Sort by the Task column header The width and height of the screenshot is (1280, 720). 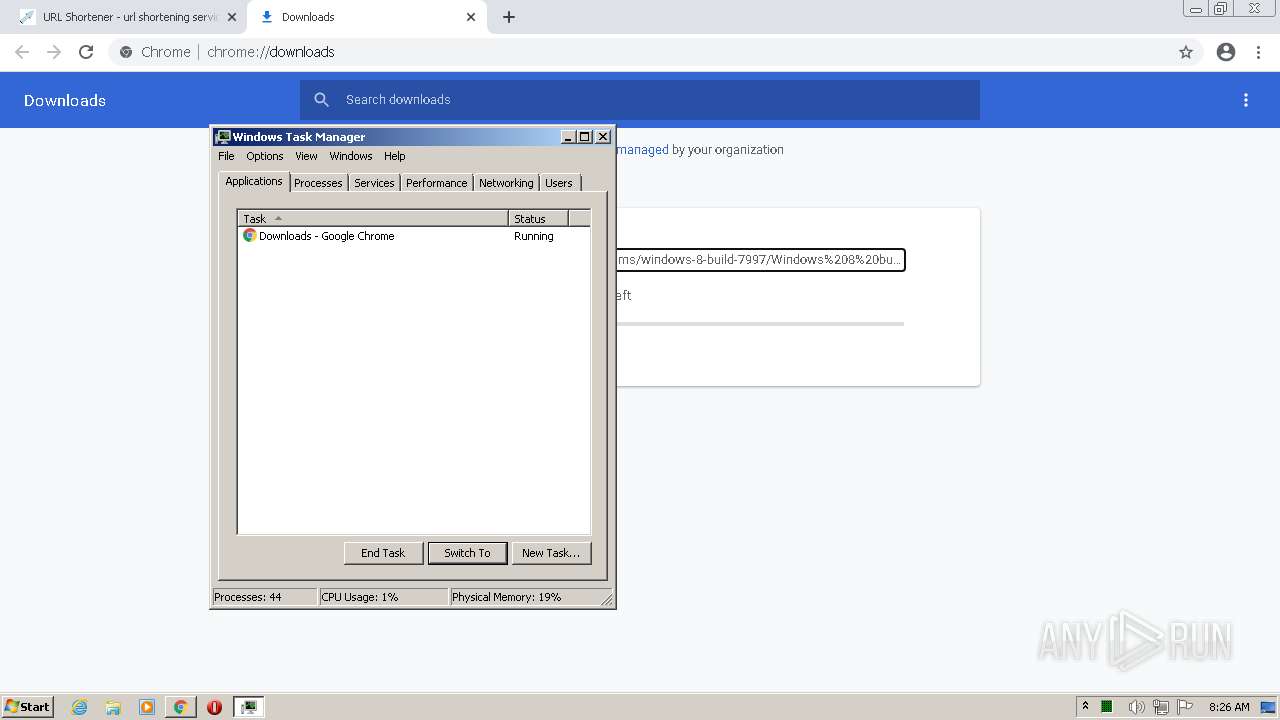(373, 218)
